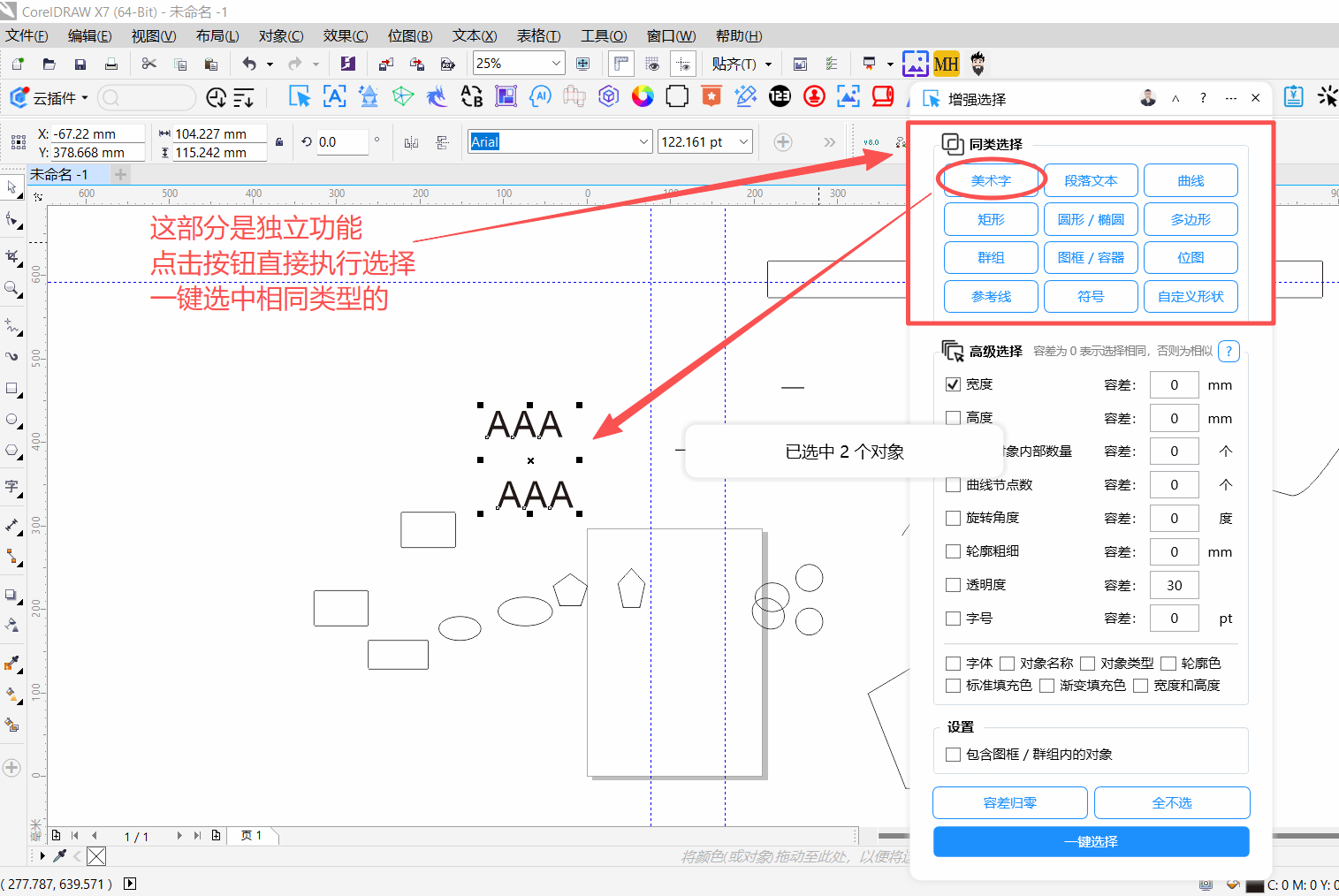Select the Text tool in toolbox
1339x896 pixels.
(x=11, y=486)
